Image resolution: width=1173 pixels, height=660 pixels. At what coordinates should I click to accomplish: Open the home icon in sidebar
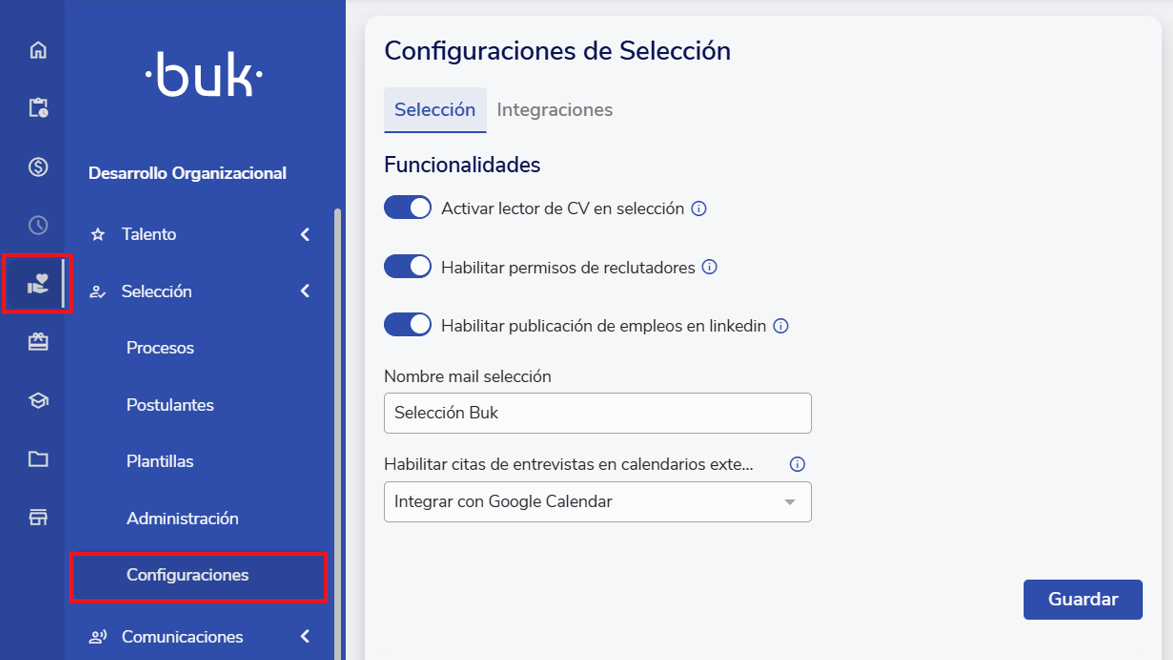click(38, 50)
